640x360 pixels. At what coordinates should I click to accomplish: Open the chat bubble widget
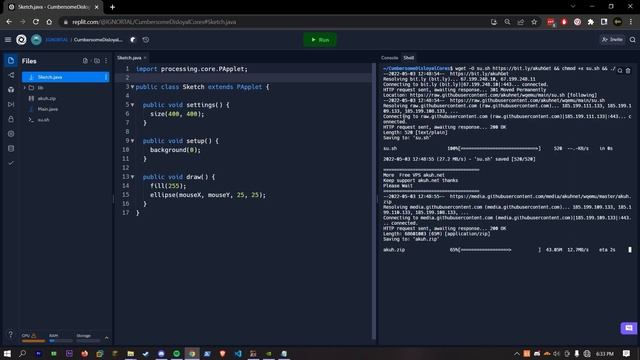[x=629, y=328]
